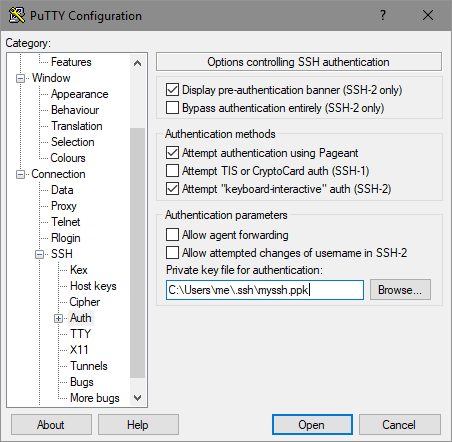Select the Connection category
Screen dimensions: 452x442
[x=58, y=174]
